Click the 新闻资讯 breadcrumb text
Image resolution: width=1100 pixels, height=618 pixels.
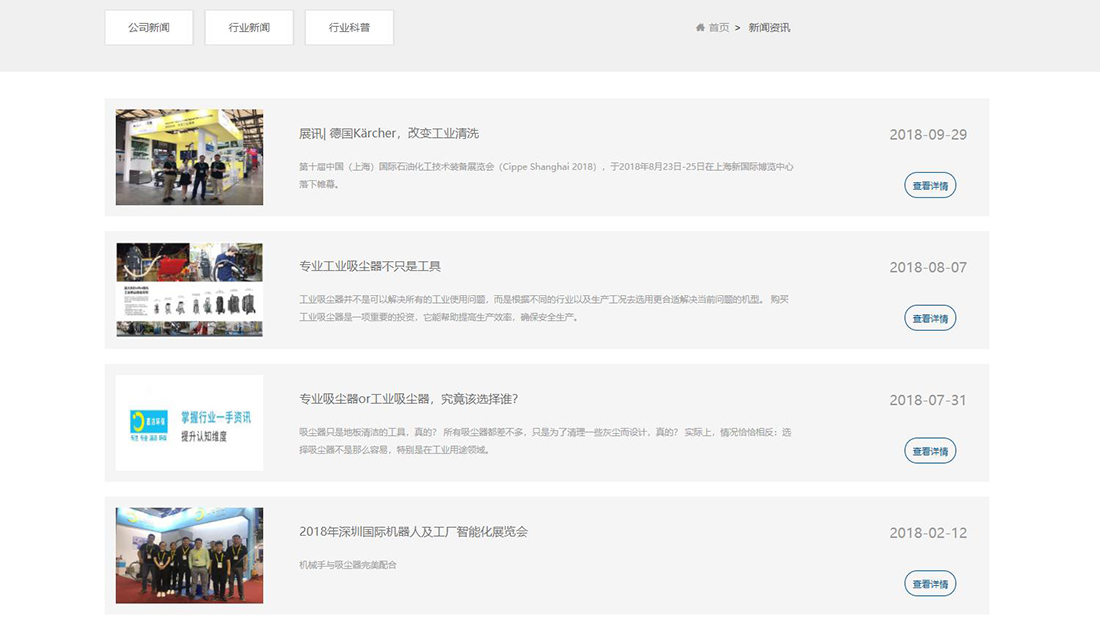769,27
